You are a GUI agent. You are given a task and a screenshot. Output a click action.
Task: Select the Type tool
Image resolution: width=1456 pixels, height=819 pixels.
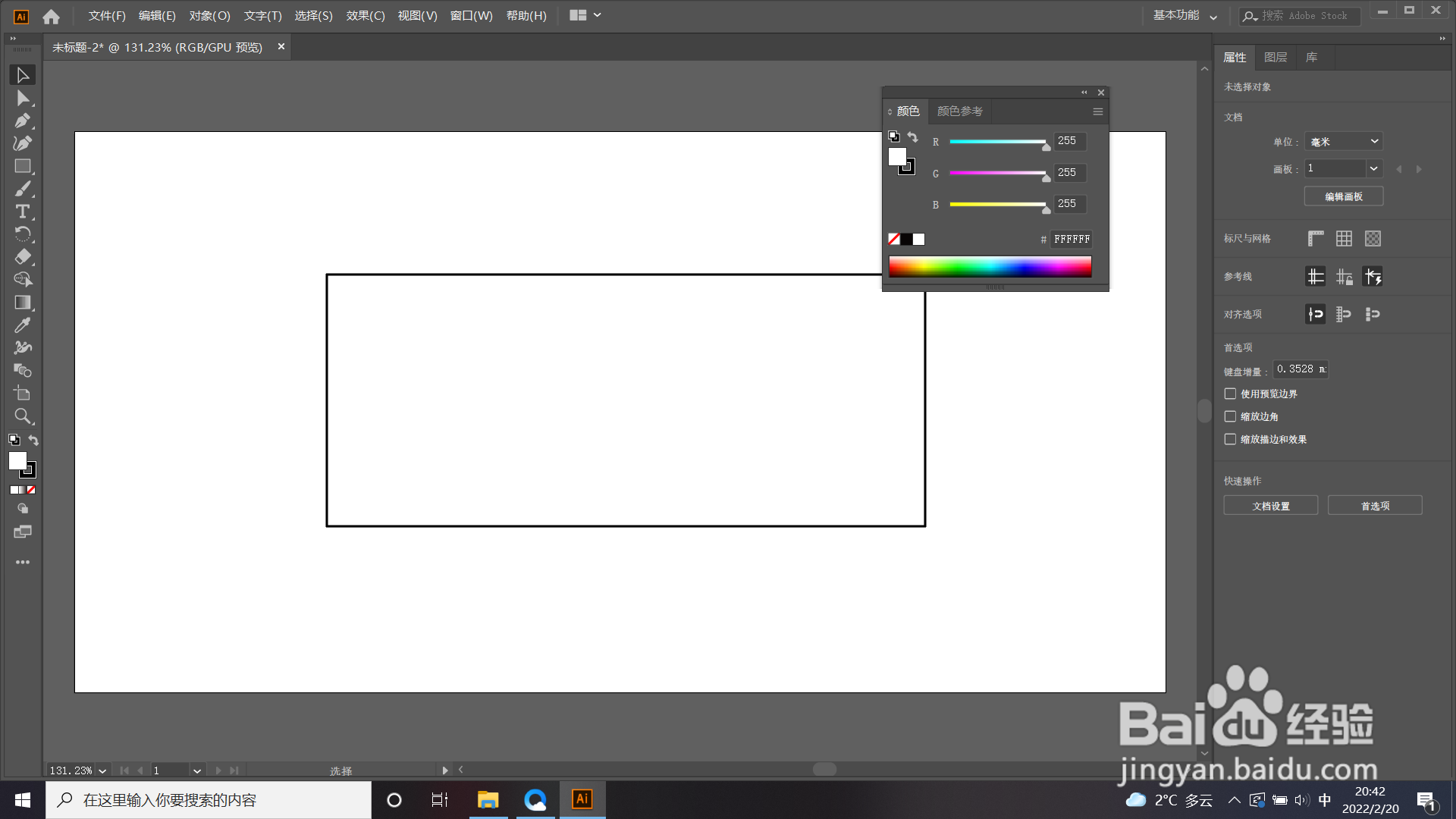click(x=22, y=212)
